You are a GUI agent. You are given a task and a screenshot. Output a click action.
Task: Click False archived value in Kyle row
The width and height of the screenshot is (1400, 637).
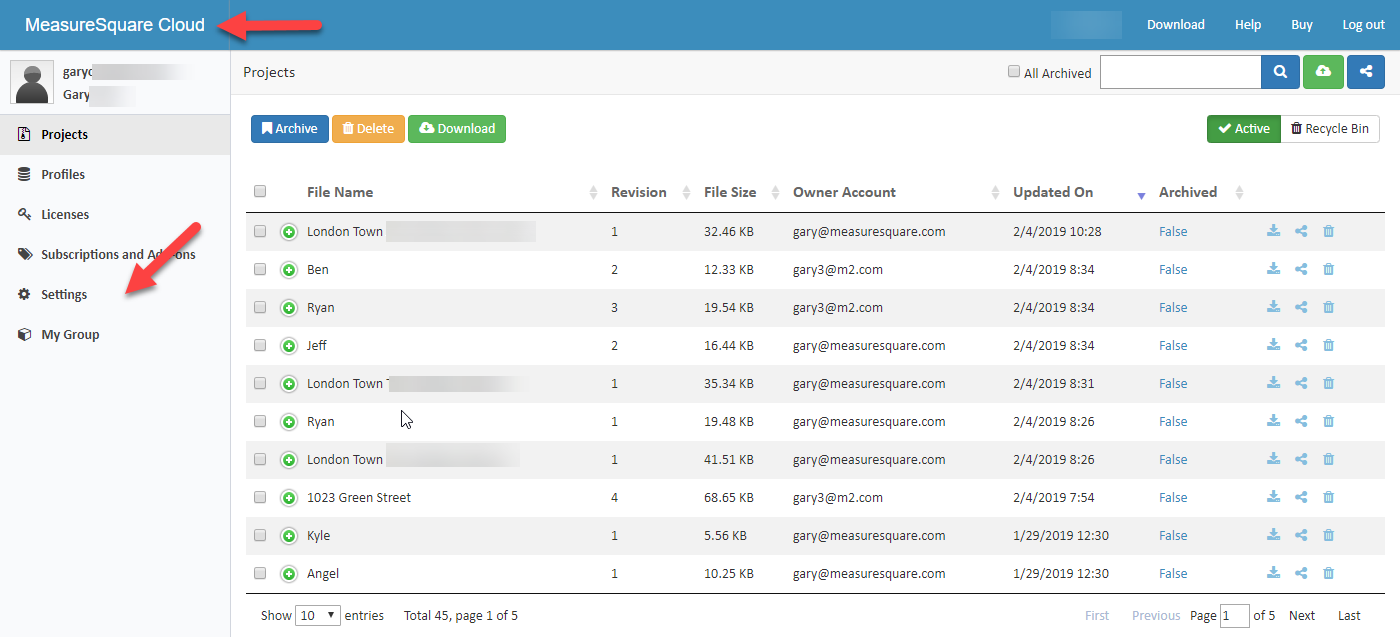point(1173,535)
